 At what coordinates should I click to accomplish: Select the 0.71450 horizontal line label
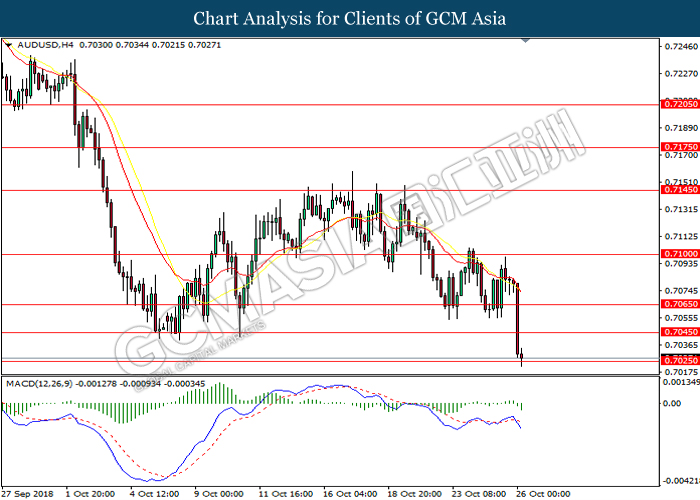[x=680, y=190]
